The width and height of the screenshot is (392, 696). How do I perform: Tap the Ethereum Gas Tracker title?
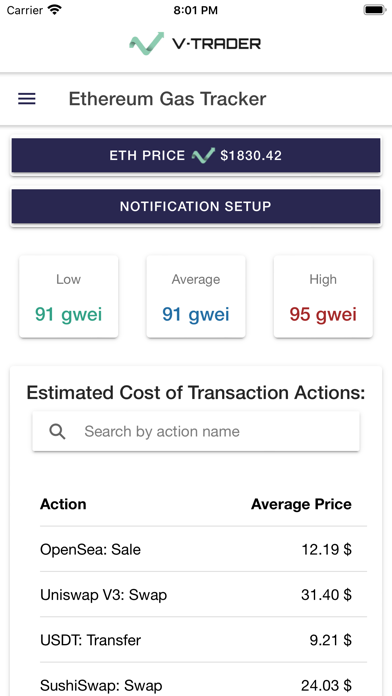[x=167, y=99]
